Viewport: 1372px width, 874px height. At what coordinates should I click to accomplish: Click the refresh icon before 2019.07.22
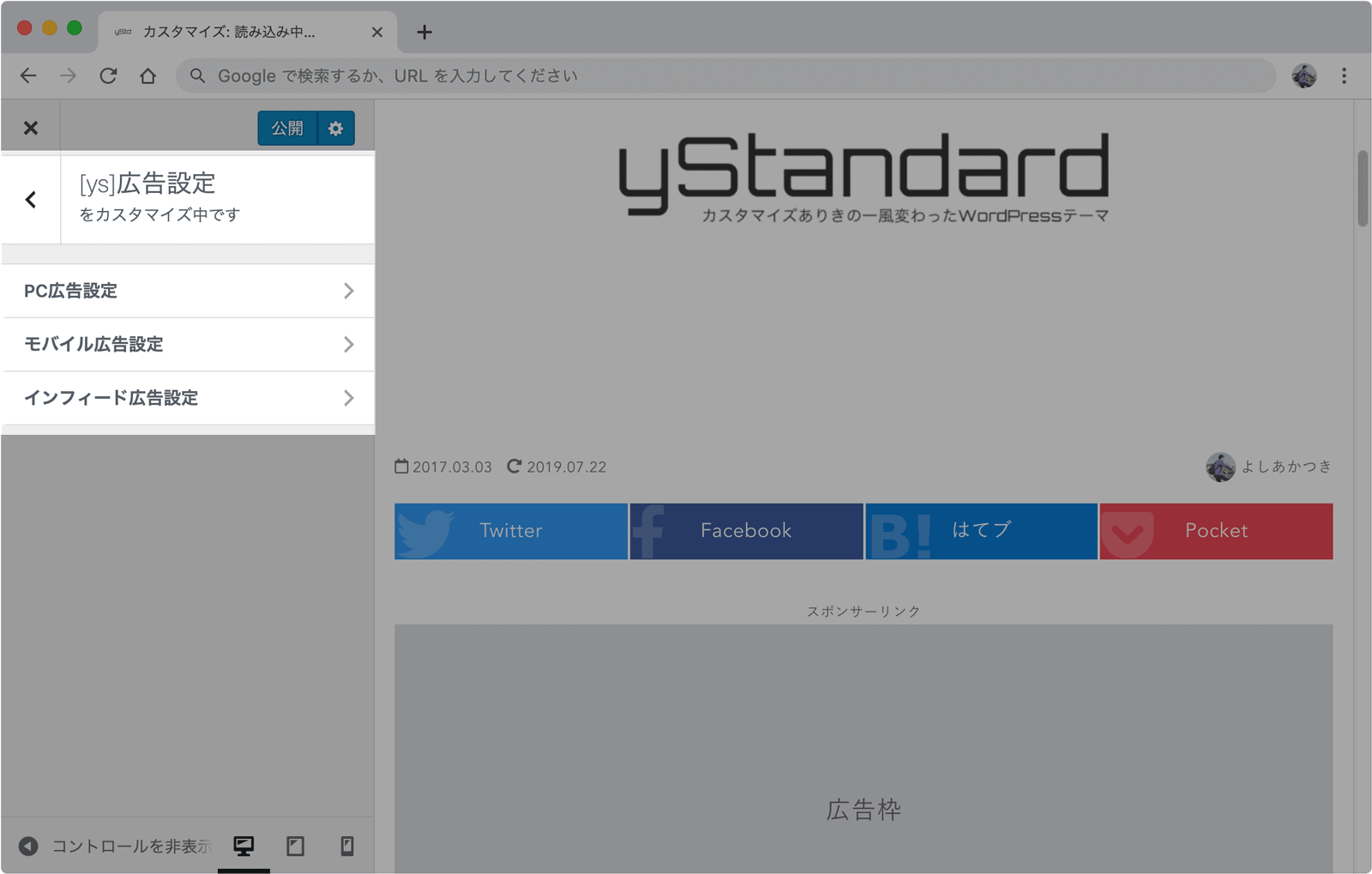tap(514, 467)
